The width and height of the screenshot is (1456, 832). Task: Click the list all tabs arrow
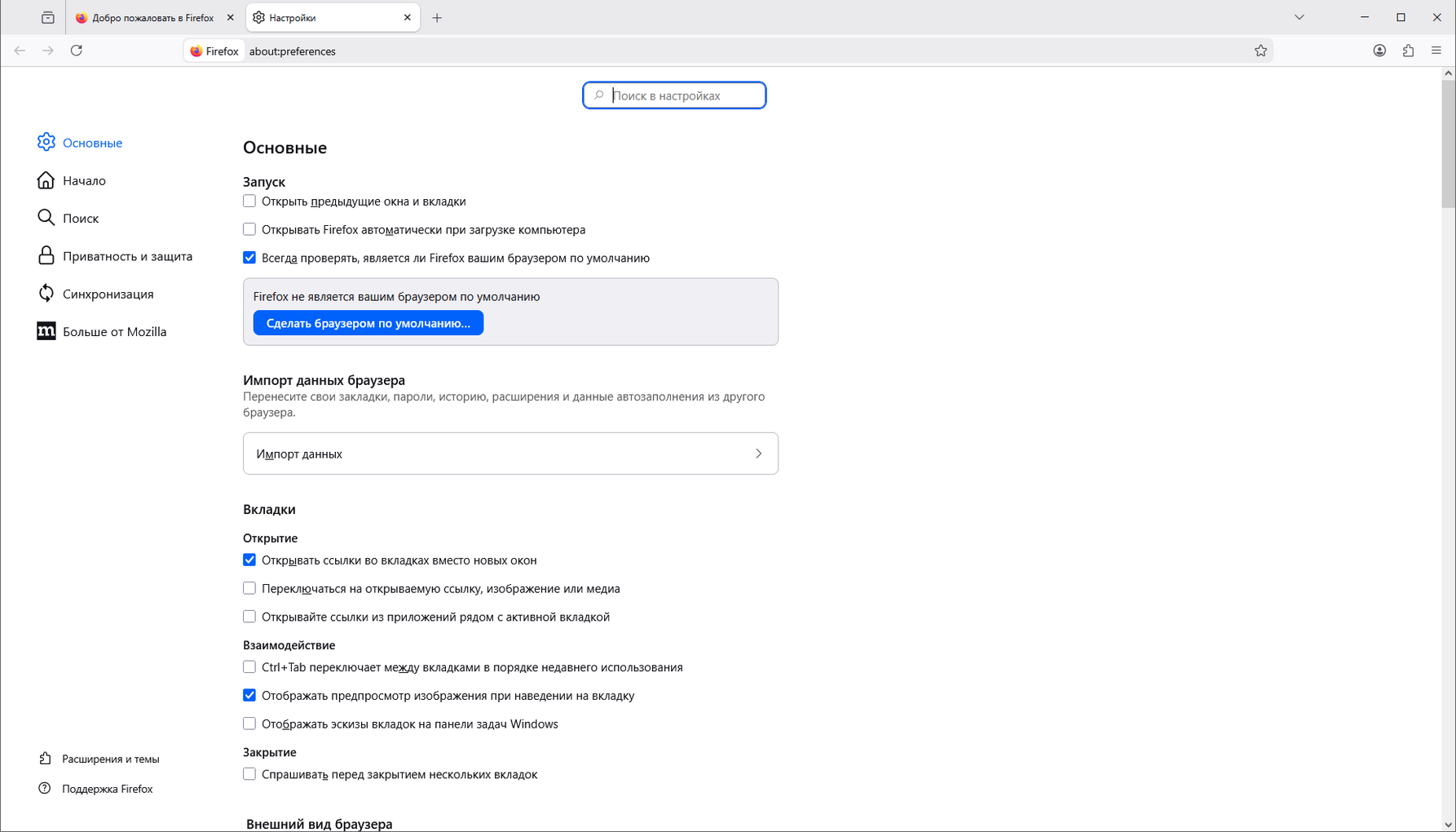[1299, 17]
